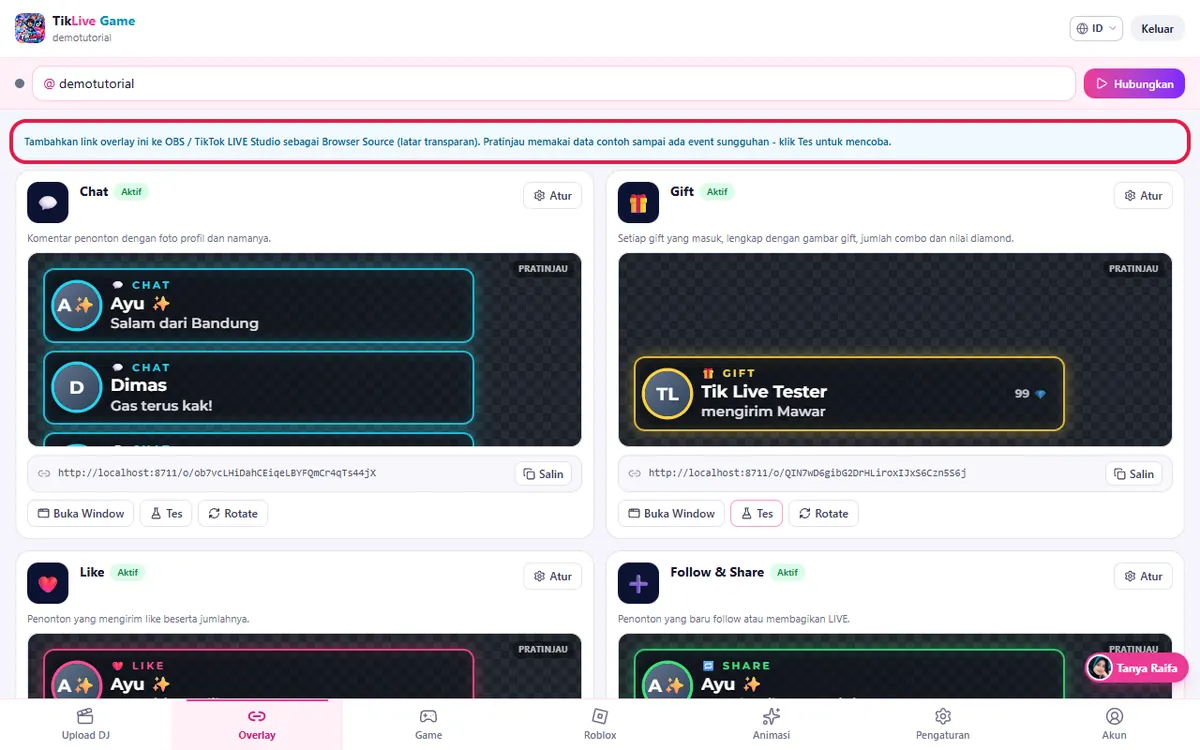Image resolution: width=1200 pixels, height=750 pixels.
Task: Click the Chat overlay preview area
Action: coord(304,350)
